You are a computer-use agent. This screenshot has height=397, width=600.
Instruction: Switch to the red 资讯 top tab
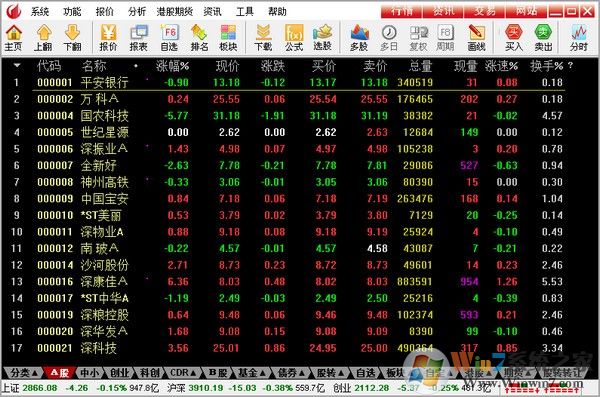[x=443, y=11]
